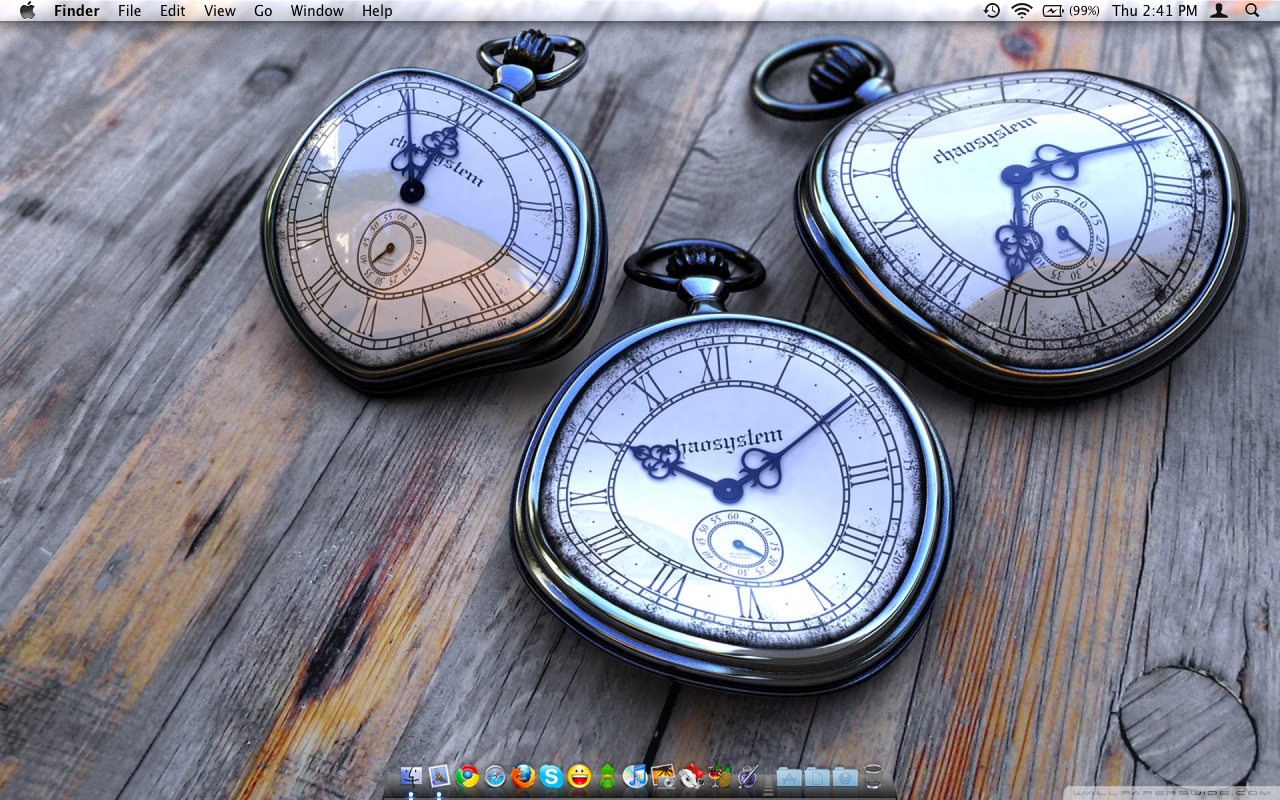Open the View menu
1280x800 pixels.
click(220, 11)
